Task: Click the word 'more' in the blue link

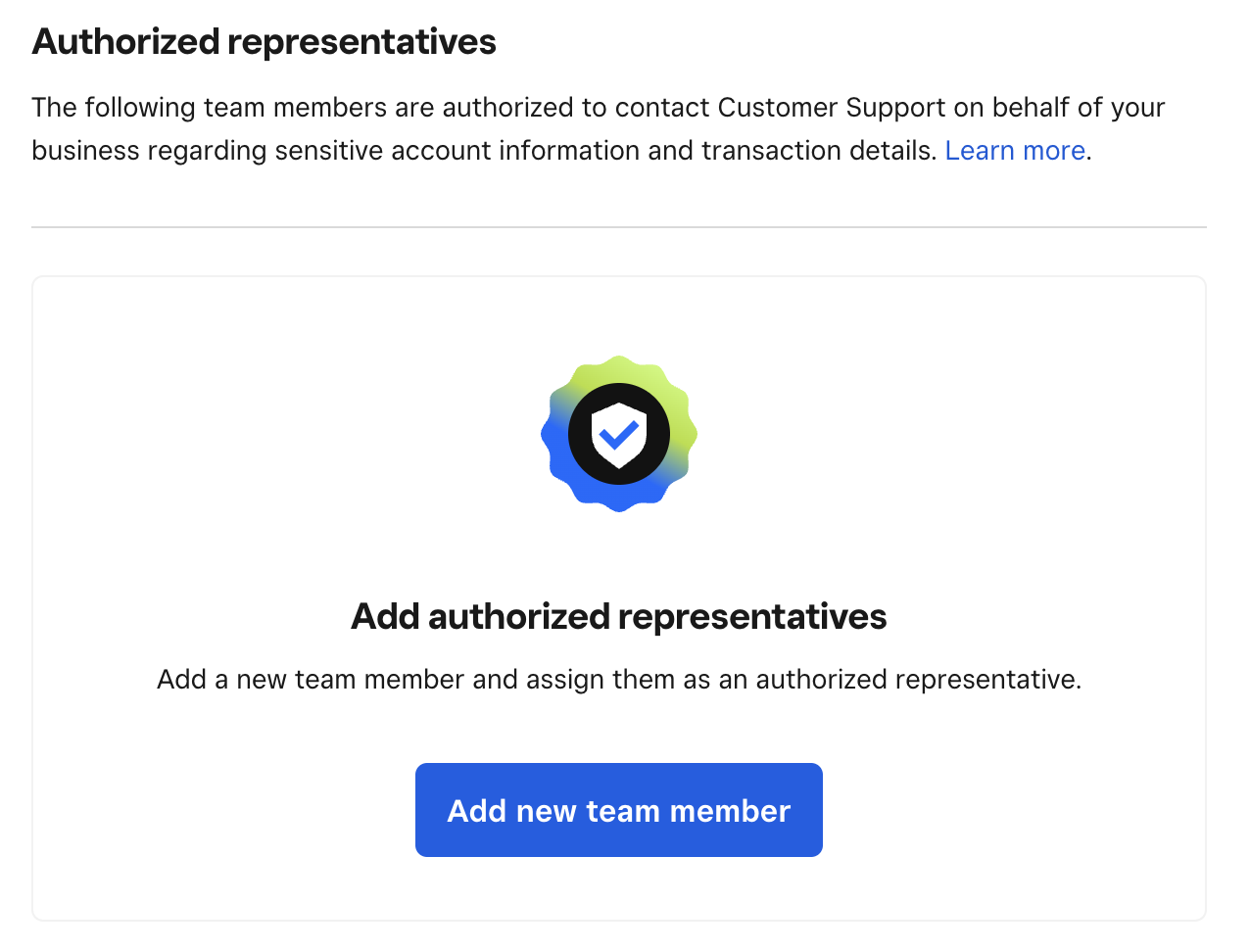Action: [x=1054, y=151]
